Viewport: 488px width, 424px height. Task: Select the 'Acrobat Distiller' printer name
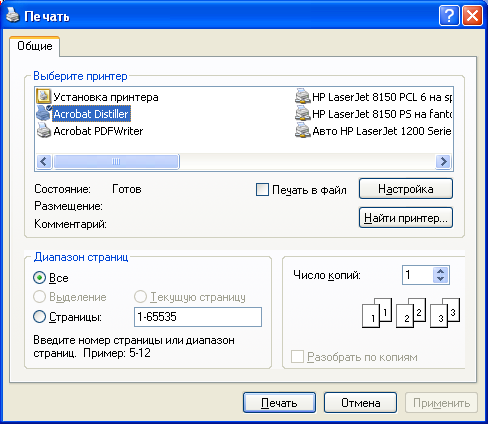[x=91, y=114]
